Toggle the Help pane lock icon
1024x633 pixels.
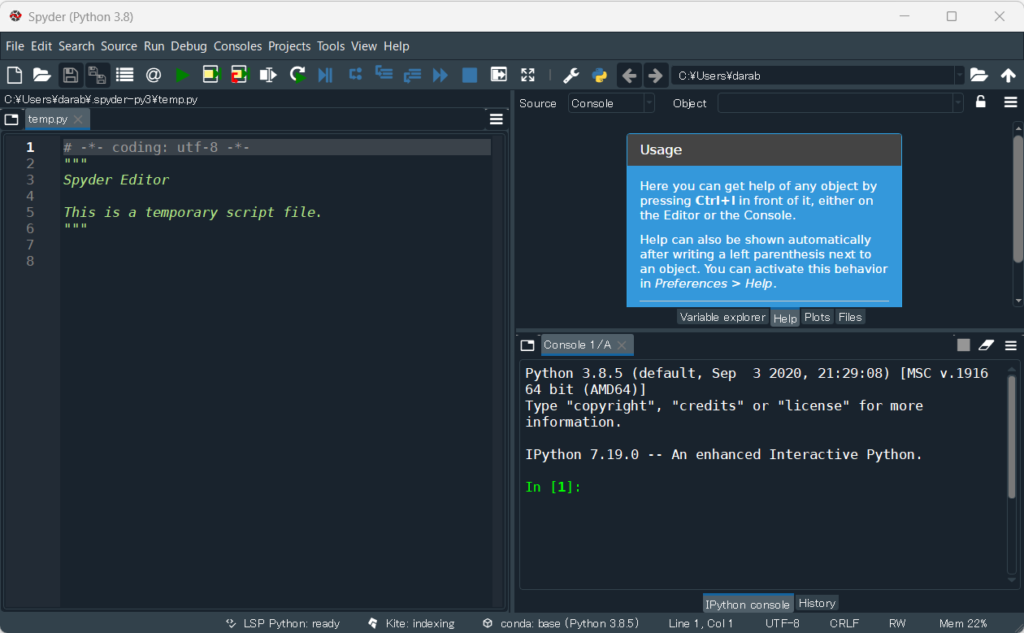980,102
